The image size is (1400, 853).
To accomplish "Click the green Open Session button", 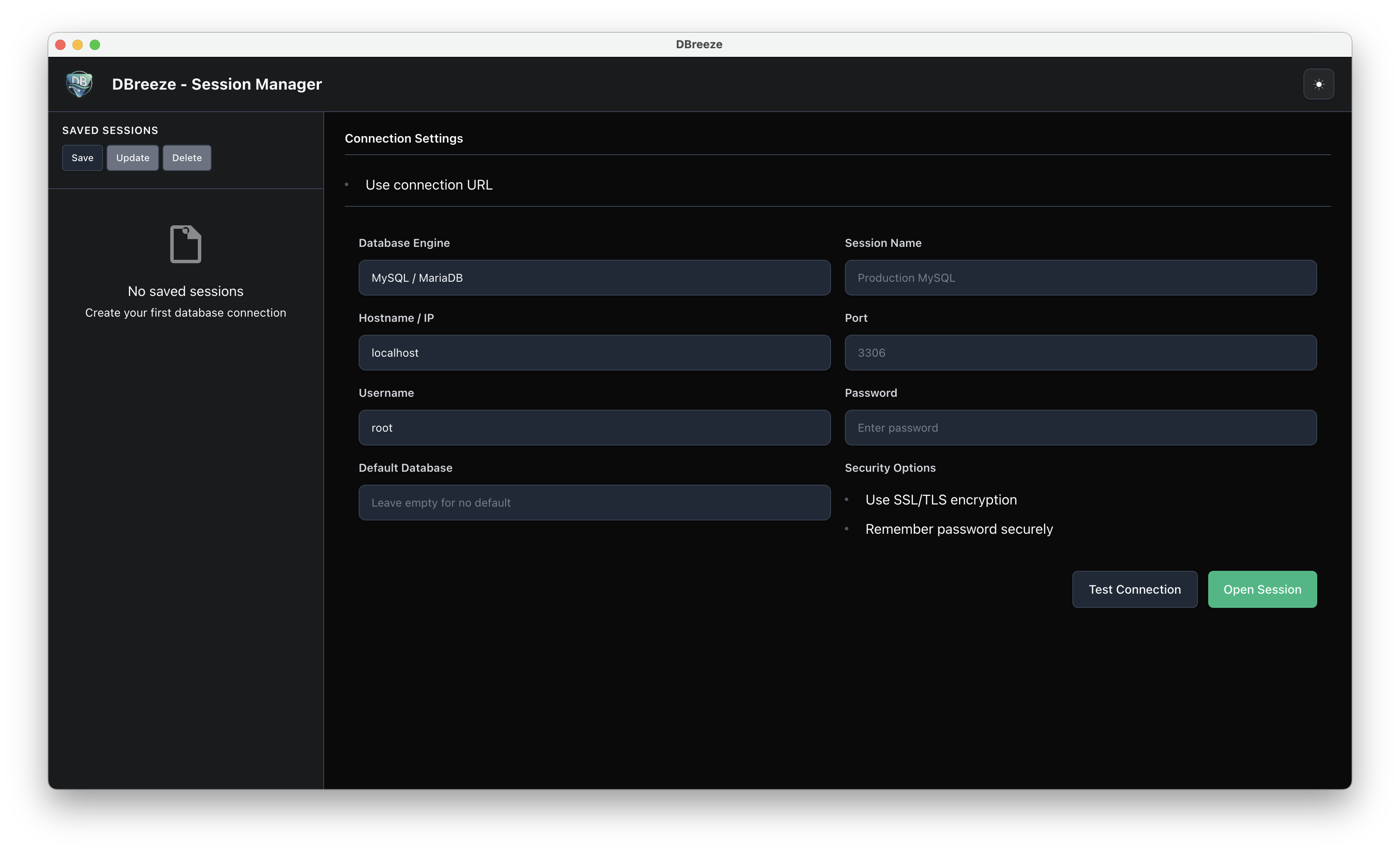I will (1262, 589).
